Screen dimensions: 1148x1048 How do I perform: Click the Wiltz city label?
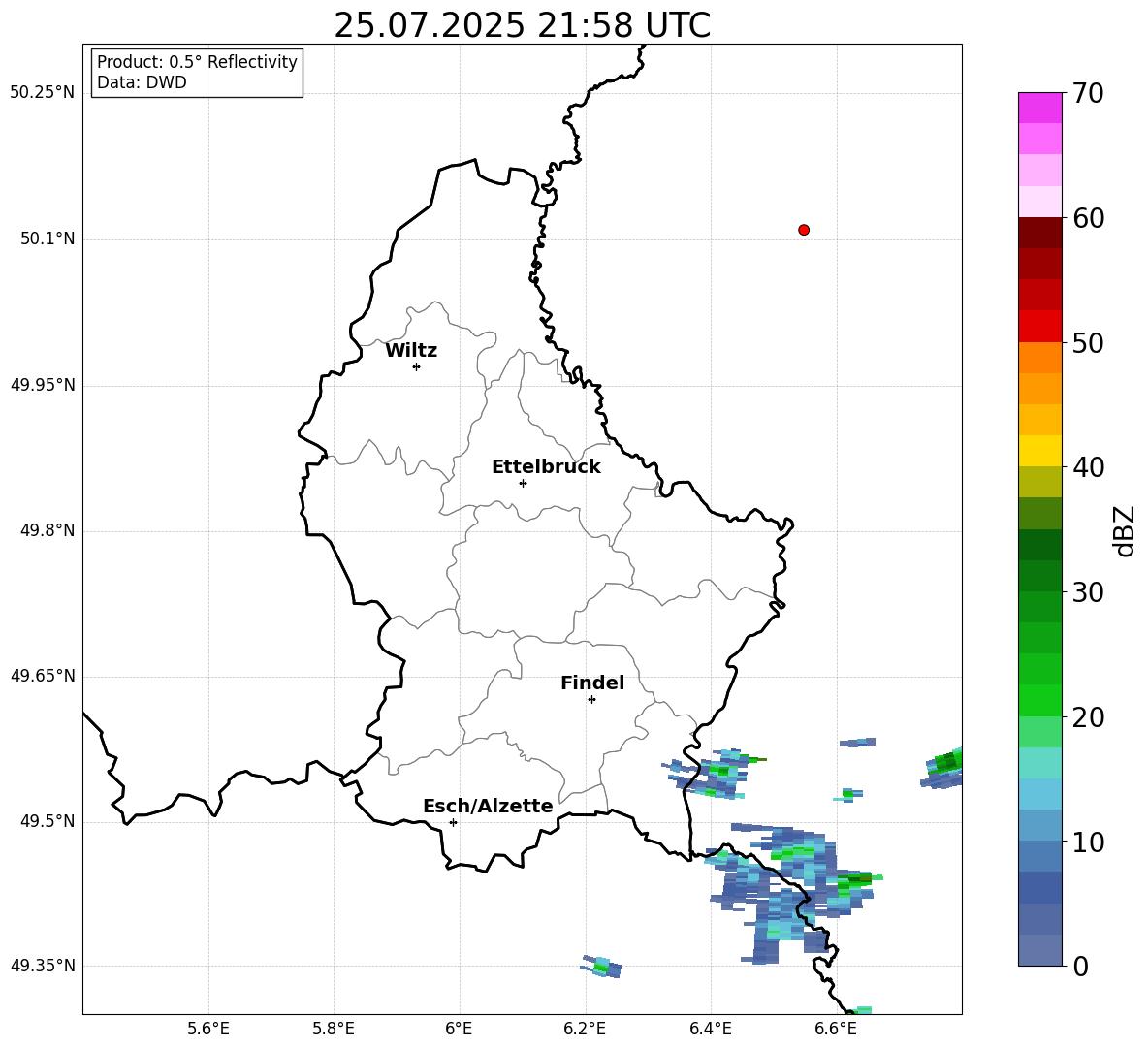coord(411,351)
